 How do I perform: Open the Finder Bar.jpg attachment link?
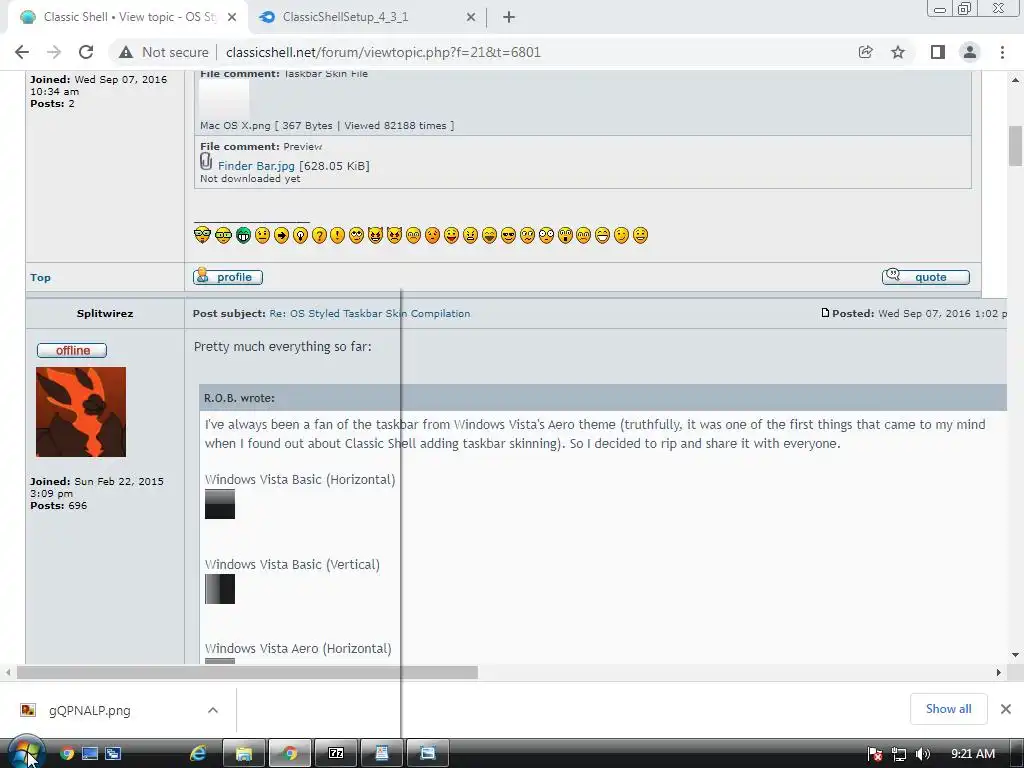(x=256, y=166)
